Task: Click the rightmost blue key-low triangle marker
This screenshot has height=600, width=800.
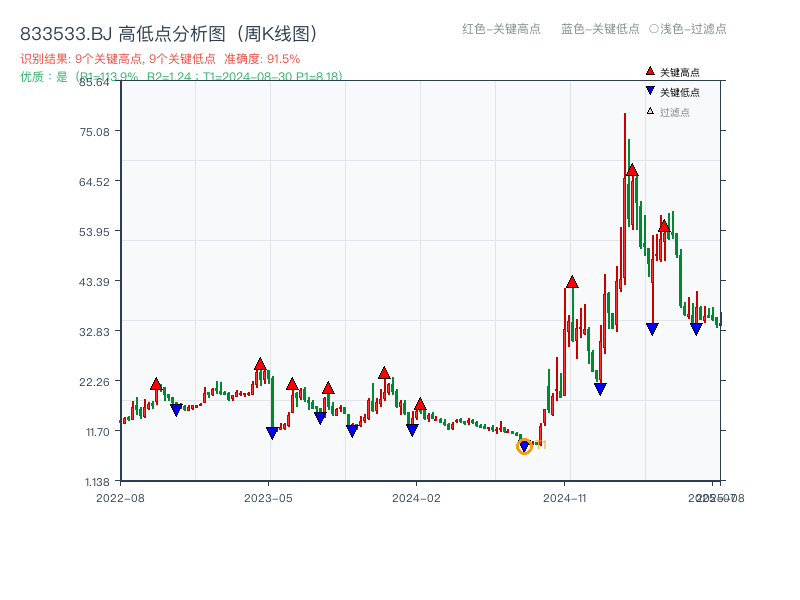Action: point(696,327)
